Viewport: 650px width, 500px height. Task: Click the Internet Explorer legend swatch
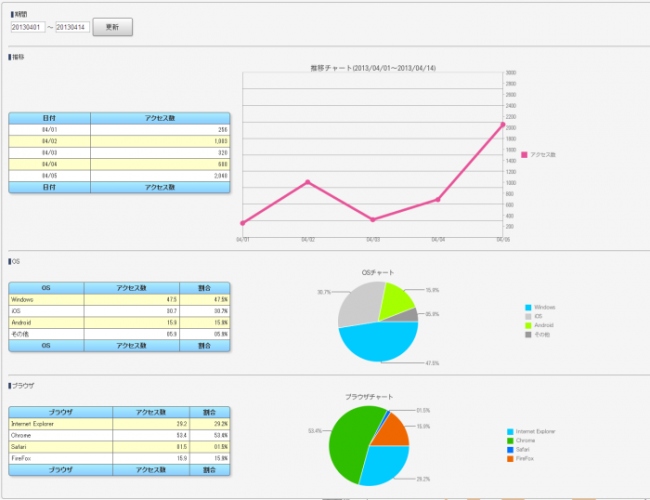510,432
